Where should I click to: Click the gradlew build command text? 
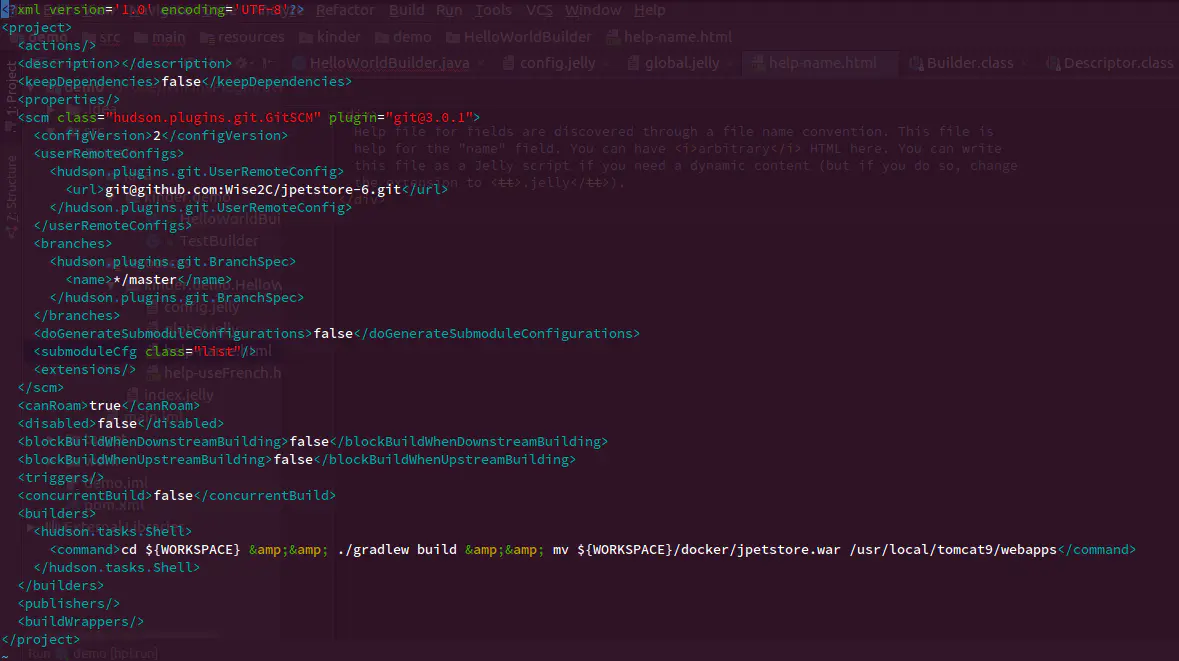tap(397, 550)
